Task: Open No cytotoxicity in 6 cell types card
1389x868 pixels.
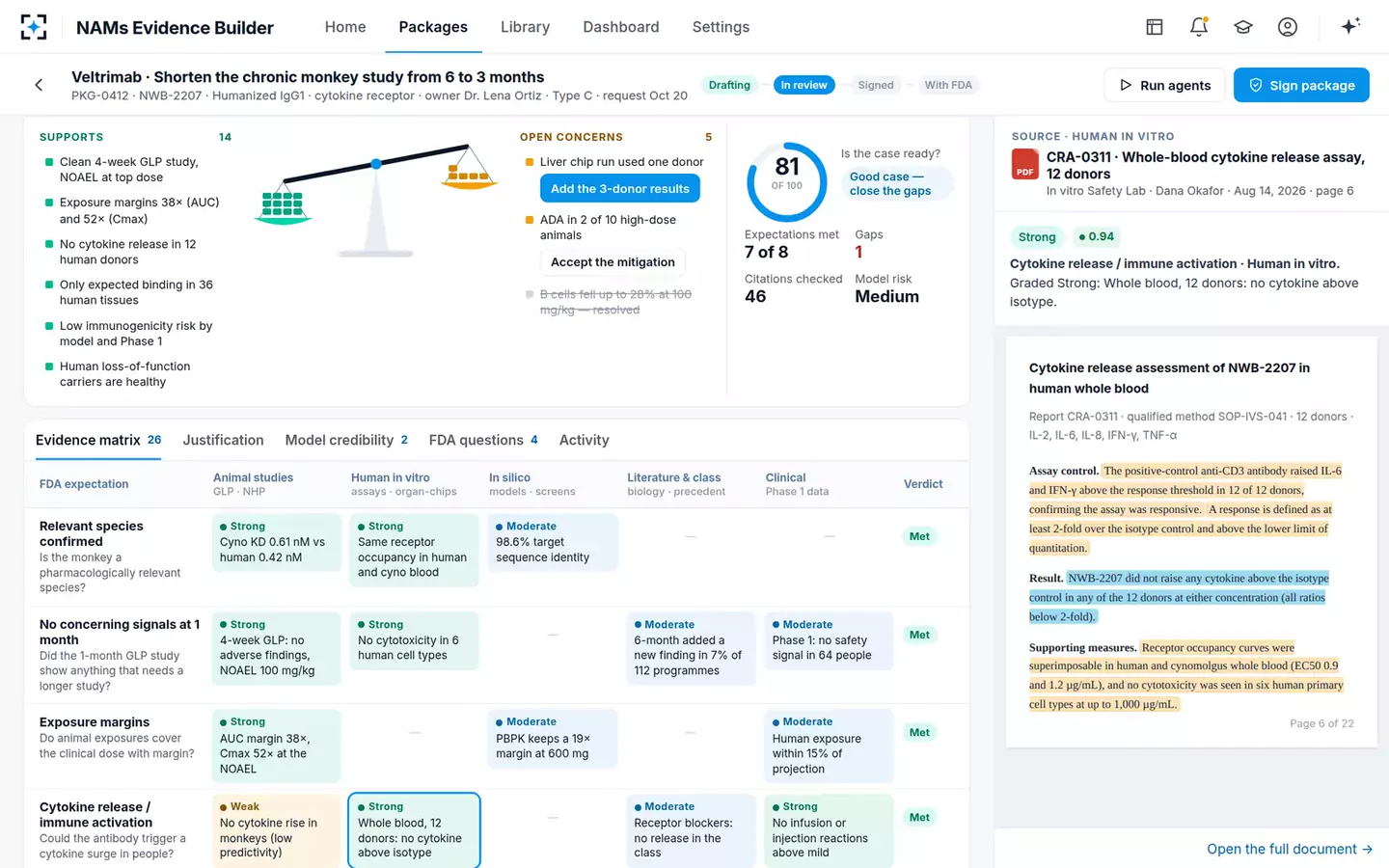Action: pyautogui.click(x=414, y=640)
